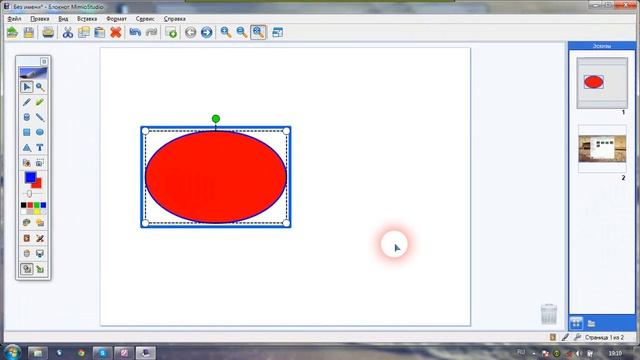Open the Сервис menu
The width and height of the screenshot is (640, 360).
(145, 19)
